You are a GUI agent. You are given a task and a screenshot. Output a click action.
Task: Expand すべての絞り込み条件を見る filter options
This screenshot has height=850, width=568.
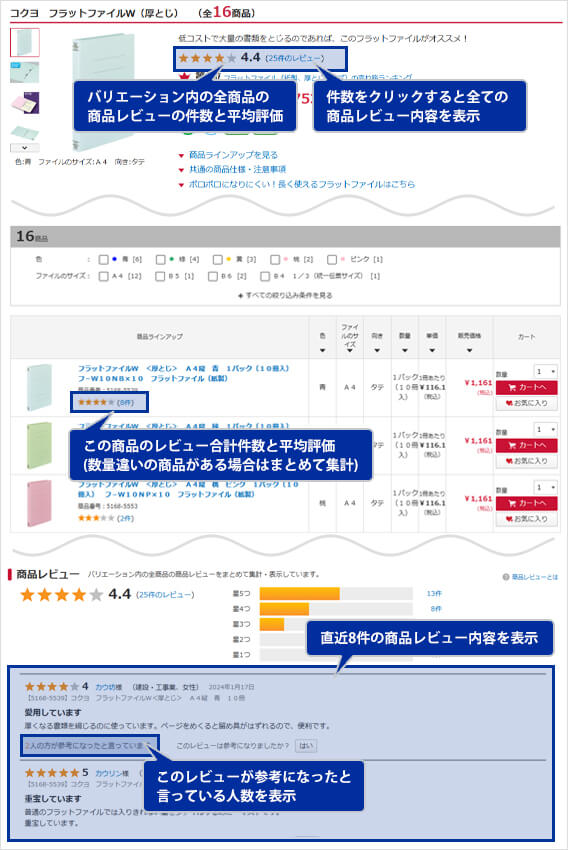(x=285, y=295)
